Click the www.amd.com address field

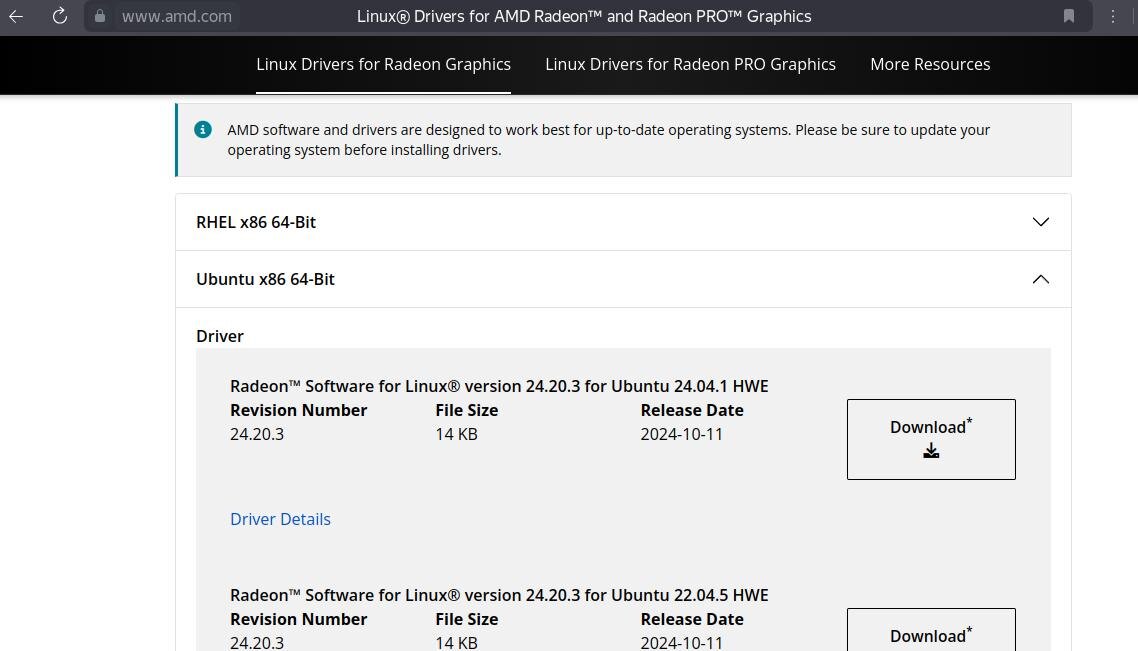[176, 16]
